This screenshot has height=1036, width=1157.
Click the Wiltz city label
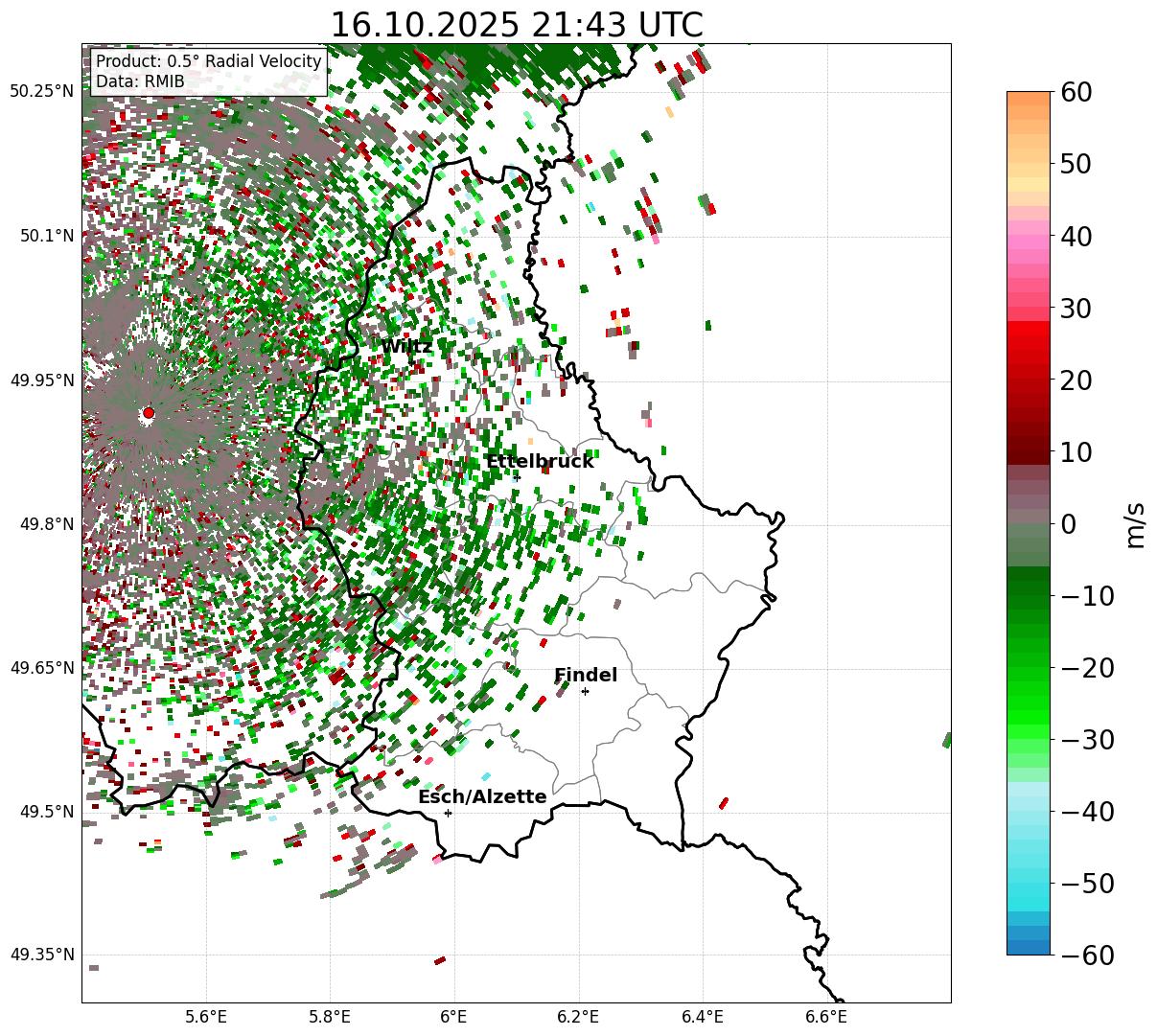(406, 347)
